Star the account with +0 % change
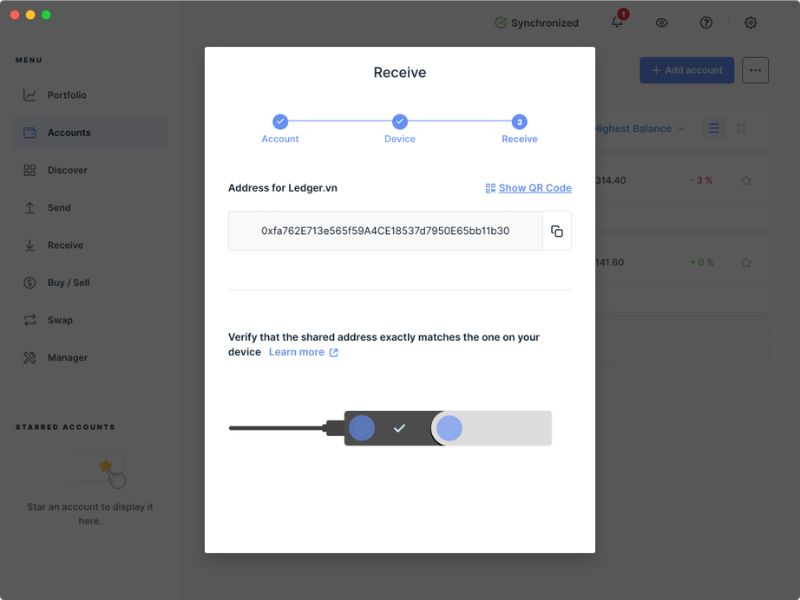Image resolution: width=800 pixels, height=600 pixels. click(746, 263)
